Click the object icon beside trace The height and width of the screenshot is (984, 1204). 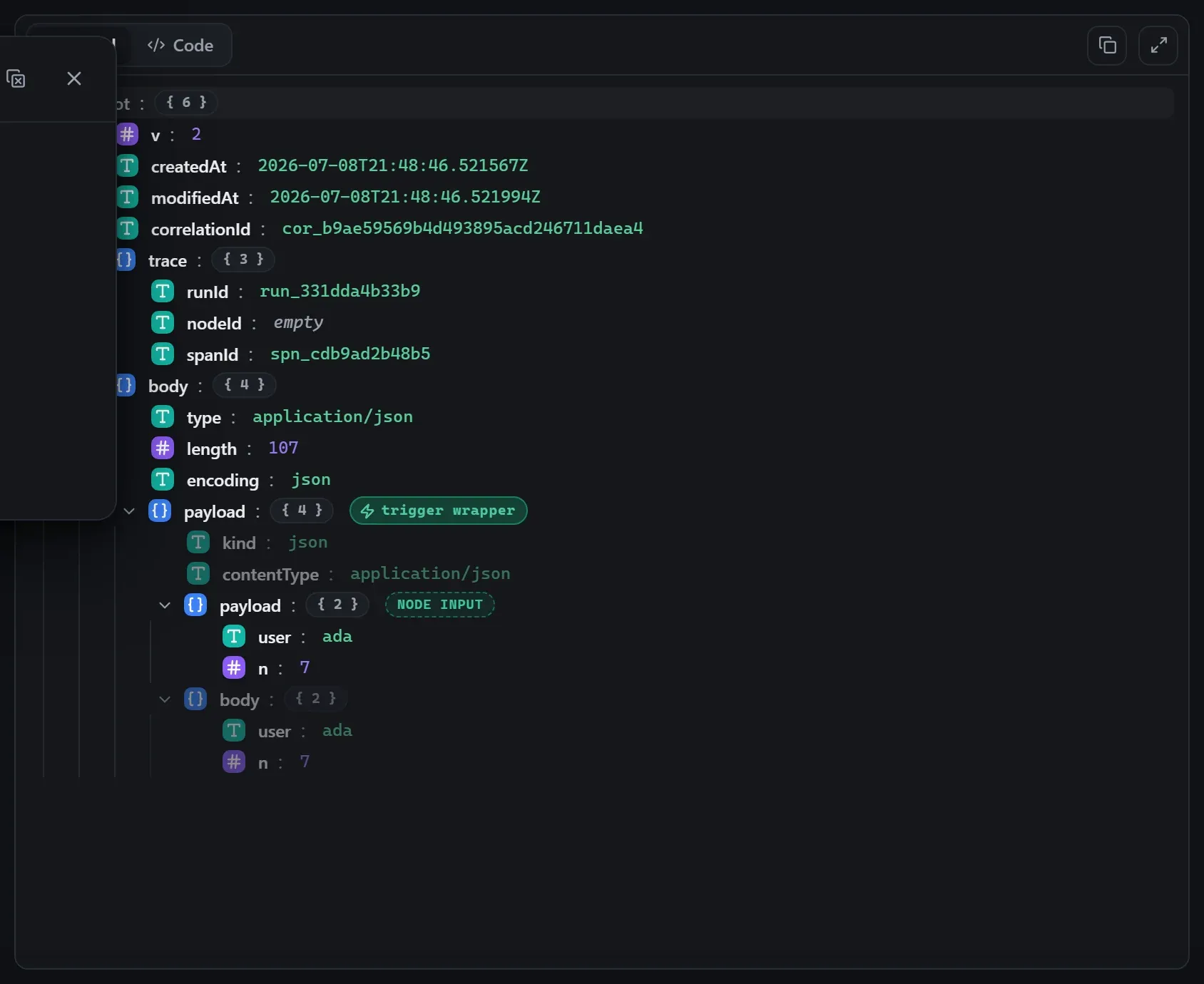[x=126, y=260]
